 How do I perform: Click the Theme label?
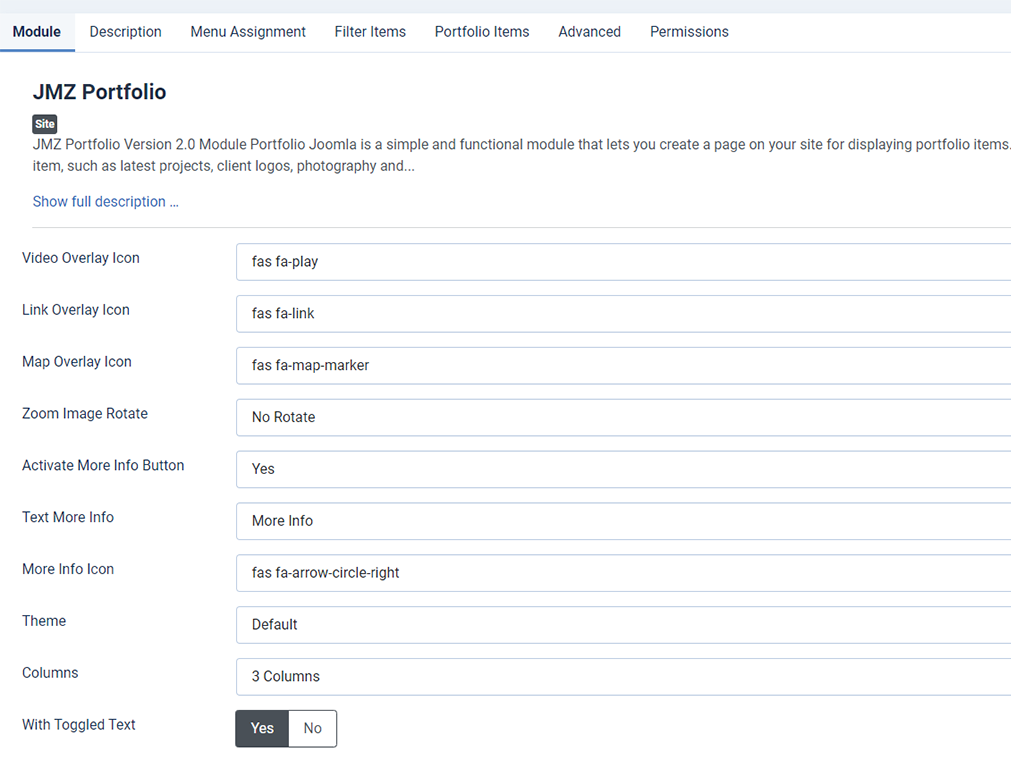coord(44,621)
